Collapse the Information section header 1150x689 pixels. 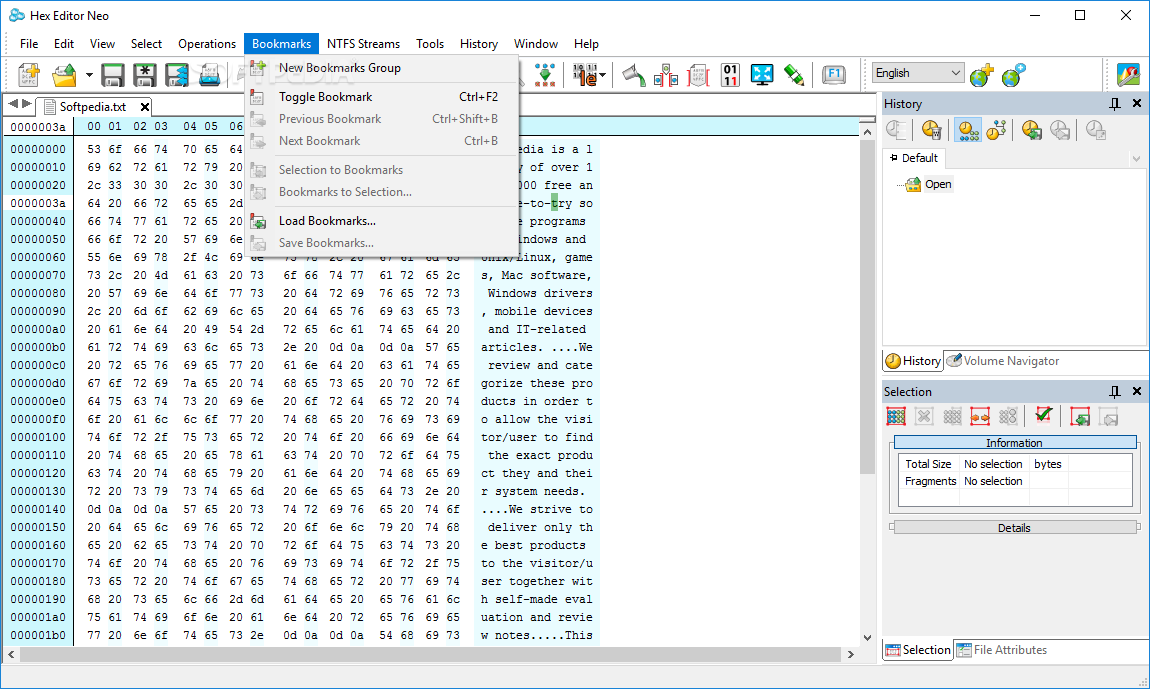[1015, 442]
